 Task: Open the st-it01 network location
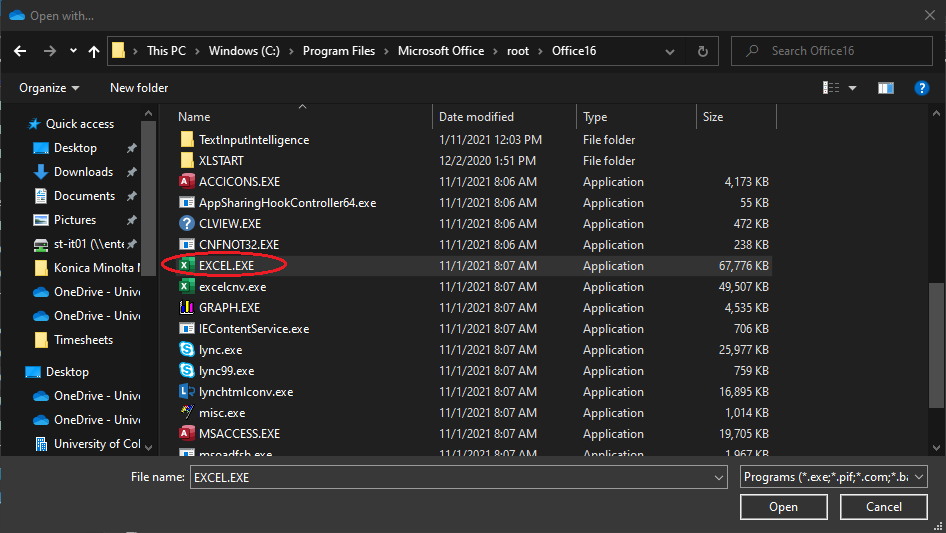(x=89, y=244)
